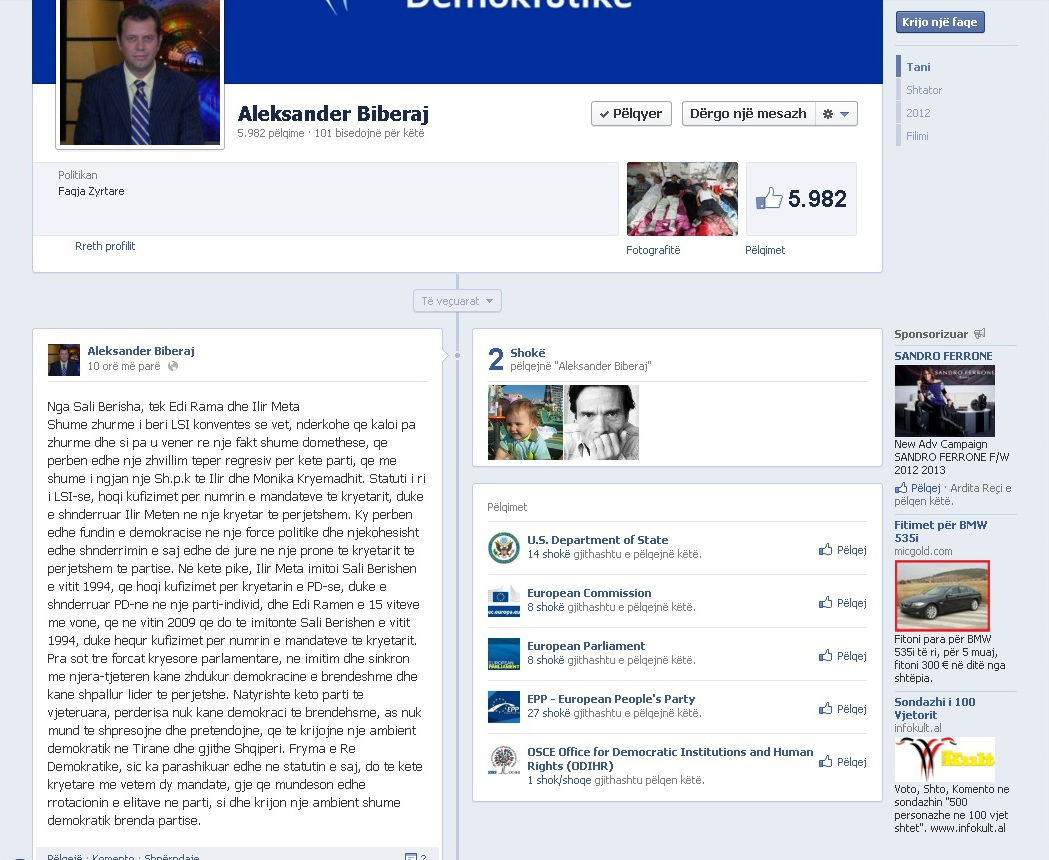Open the Rreth profilit link
The width and height of the screenshot is (1049, 860).
[x=105, y=246]
